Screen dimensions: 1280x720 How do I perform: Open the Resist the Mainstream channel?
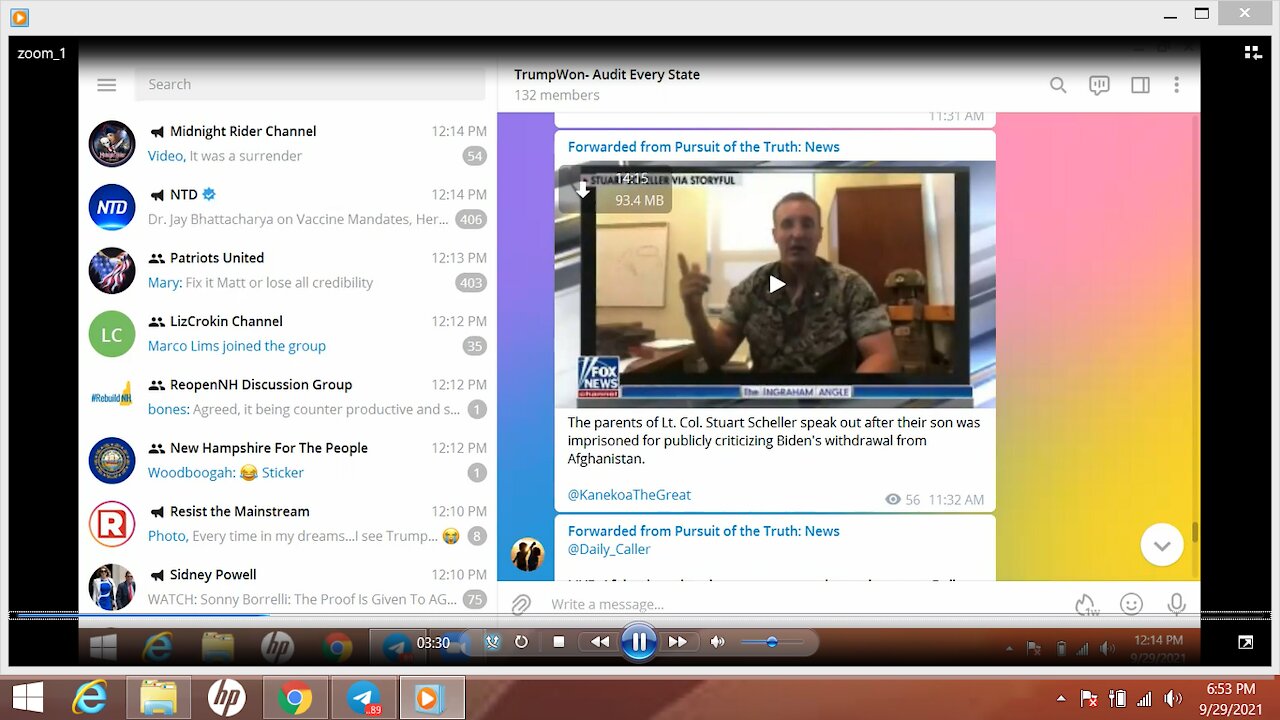288,523
